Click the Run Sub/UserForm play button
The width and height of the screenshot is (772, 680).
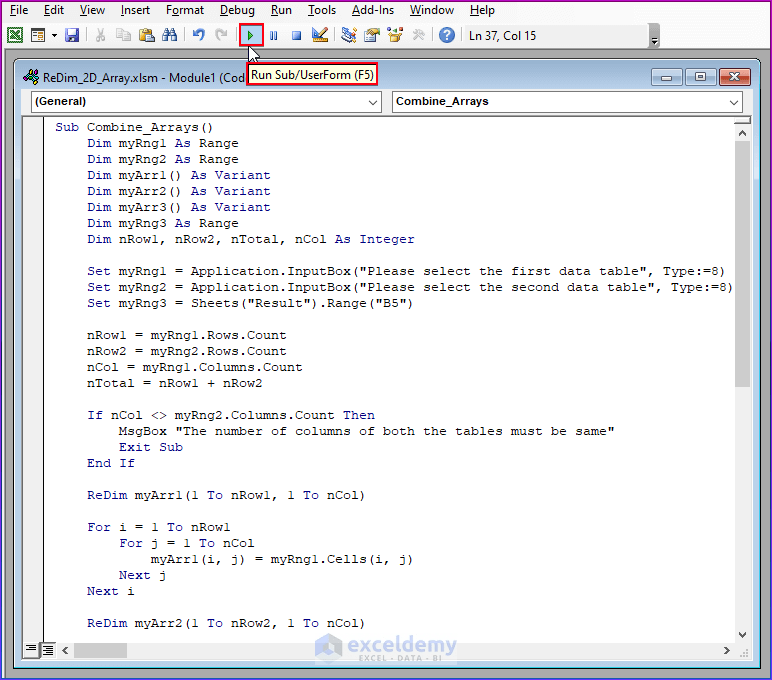point(251,35)
